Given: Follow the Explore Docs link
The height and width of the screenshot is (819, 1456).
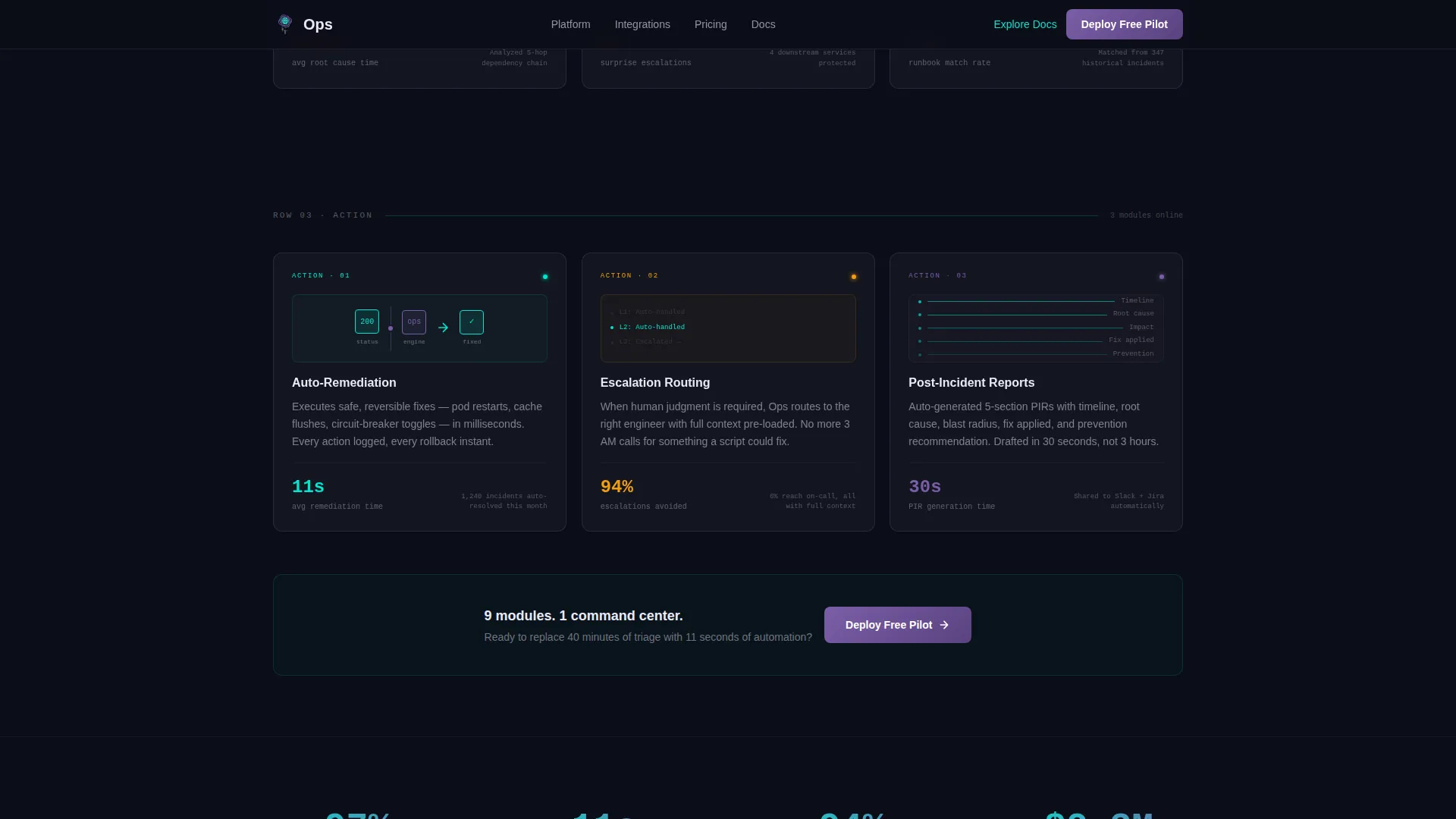Looking at the screenshot, I should tap(1025, 24).
